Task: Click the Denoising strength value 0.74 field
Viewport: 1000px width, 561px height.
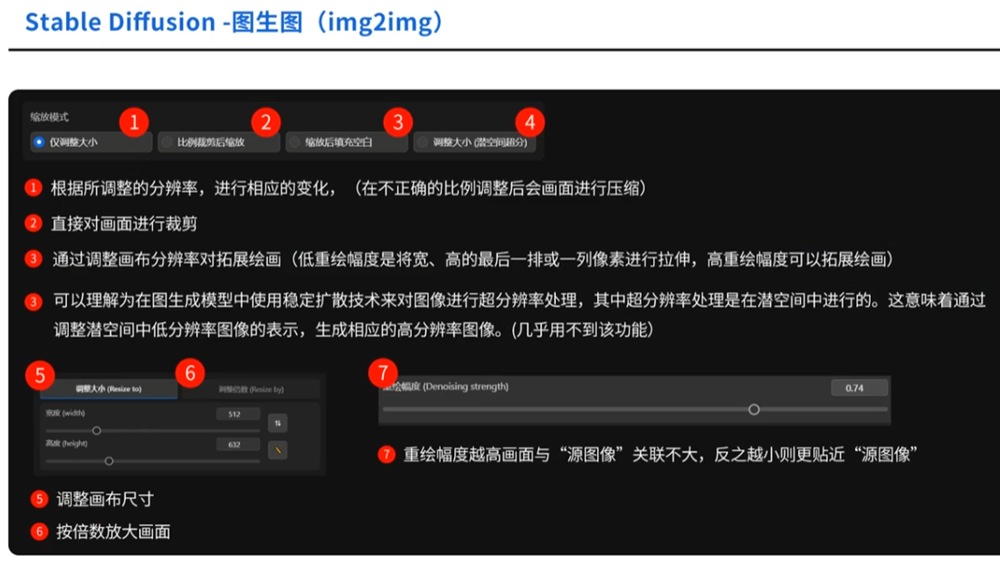Action: coord(859,388)
